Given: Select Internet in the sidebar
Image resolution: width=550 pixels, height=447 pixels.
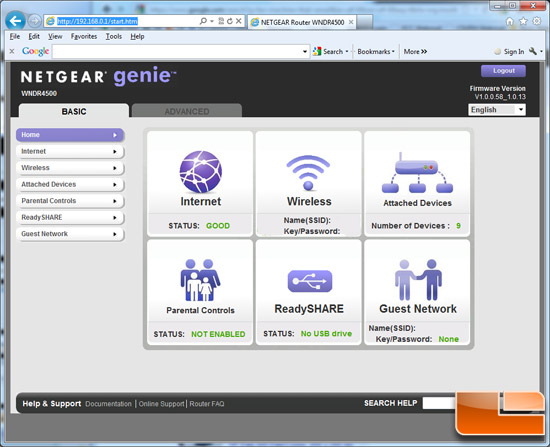Looking at the screenshot, I should tap(70, 151).
